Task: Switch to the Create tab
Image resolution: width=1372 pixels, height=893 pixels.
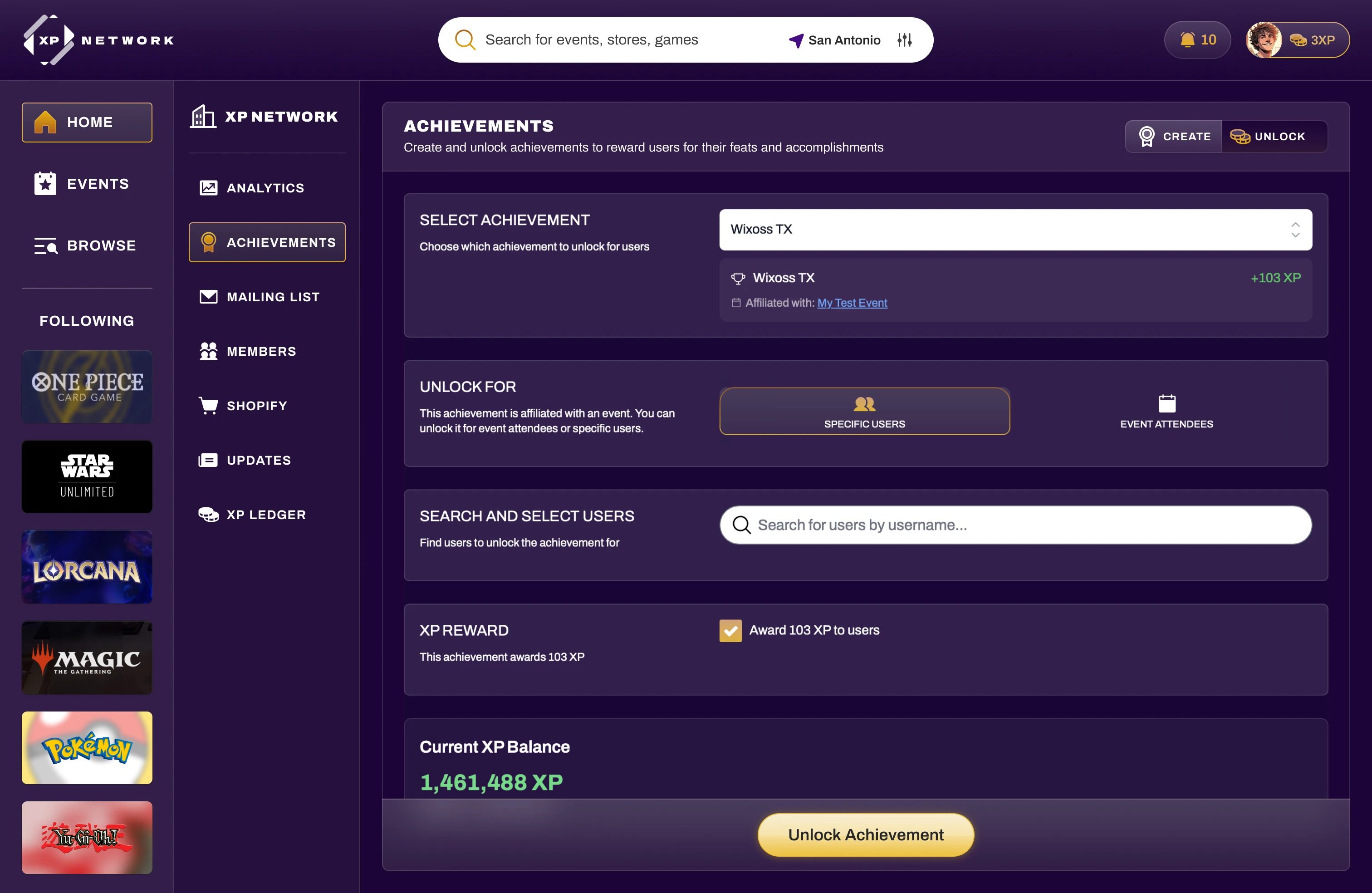Action: (1174, 137)
